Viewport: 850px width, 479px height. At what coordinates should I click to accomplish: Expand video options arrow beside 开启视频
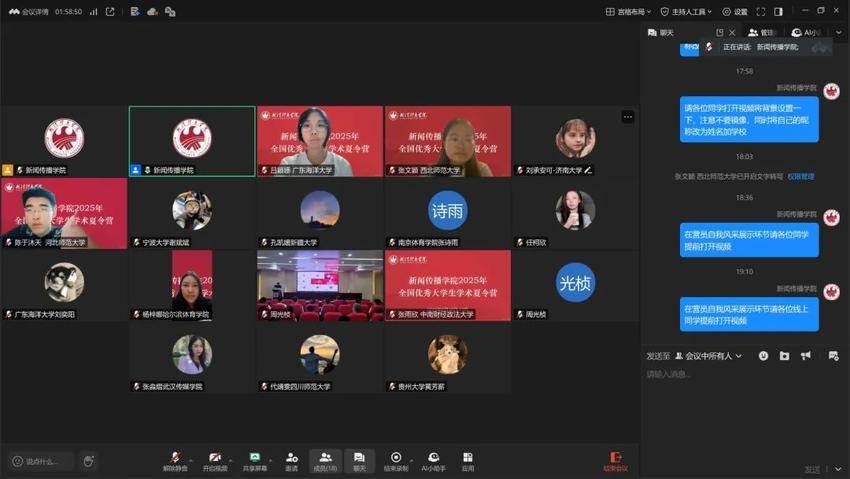[230, 461]
